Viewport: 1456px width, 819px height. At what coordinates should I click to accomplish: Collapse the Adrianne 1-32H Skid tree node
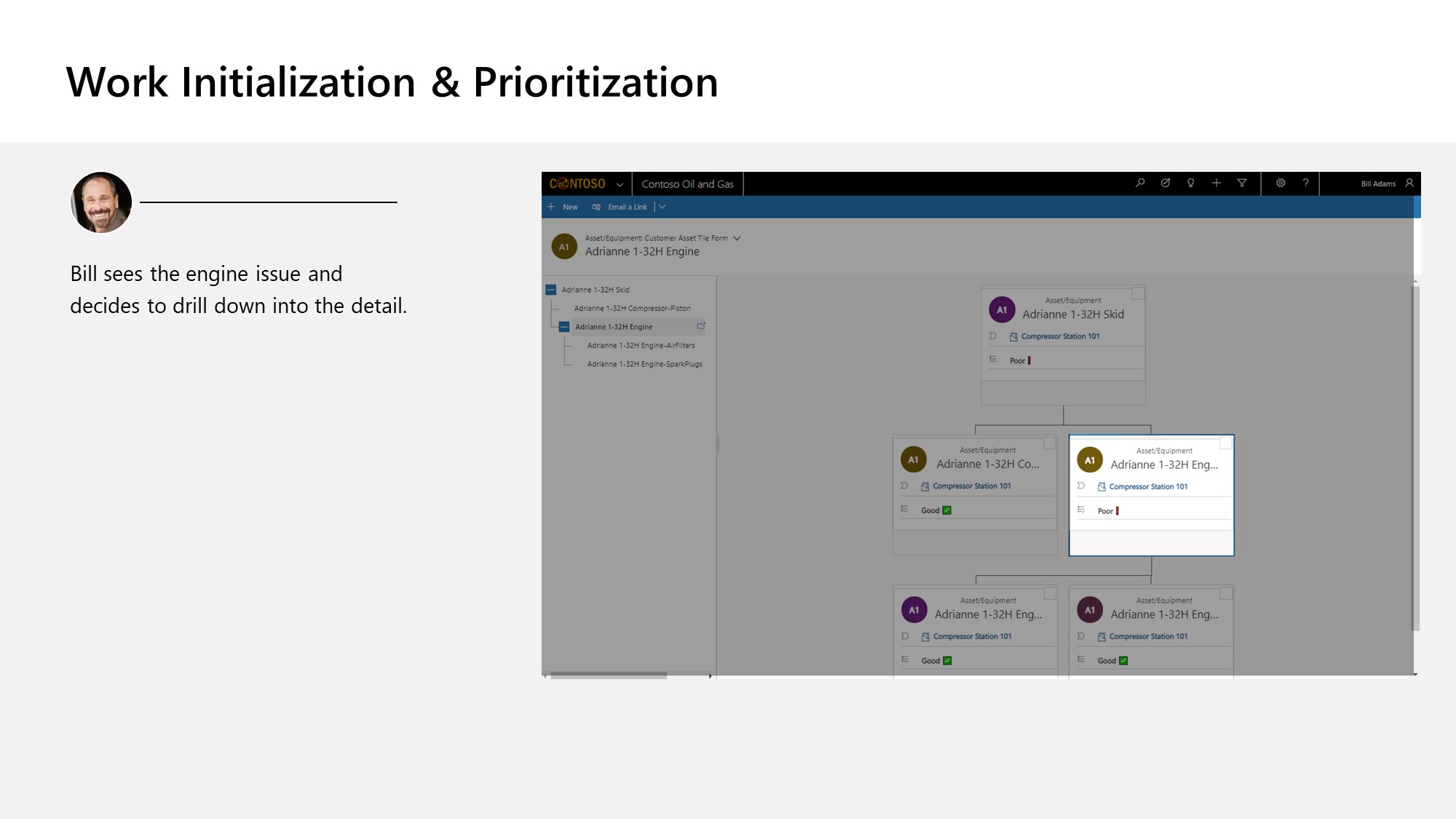551,290
